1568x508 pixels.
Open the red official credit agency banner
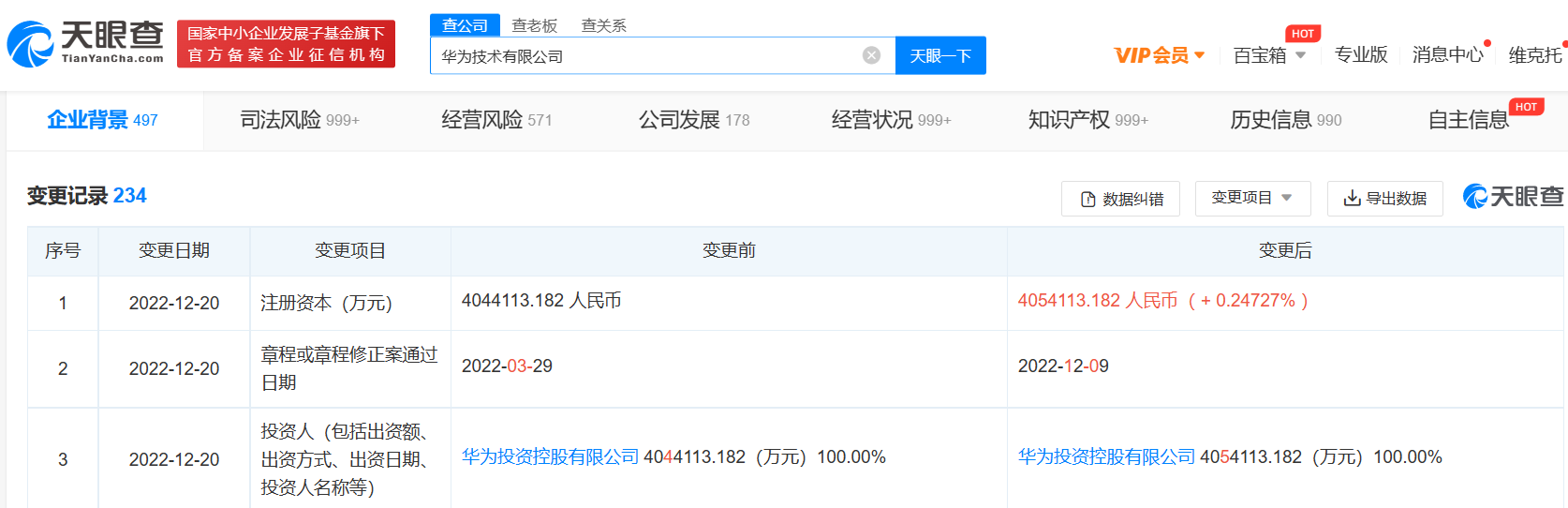tap(286, 44)
